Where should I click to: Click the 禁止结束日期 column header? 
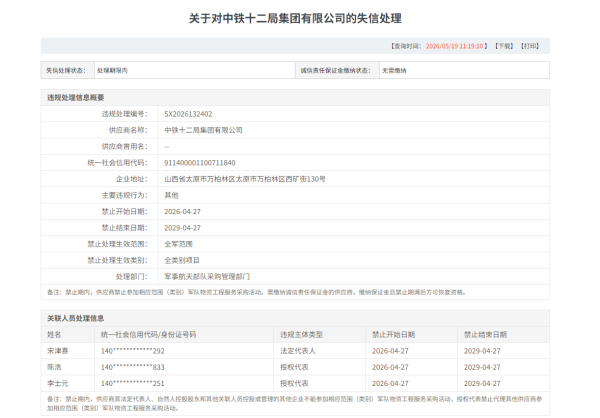[485, 335]
